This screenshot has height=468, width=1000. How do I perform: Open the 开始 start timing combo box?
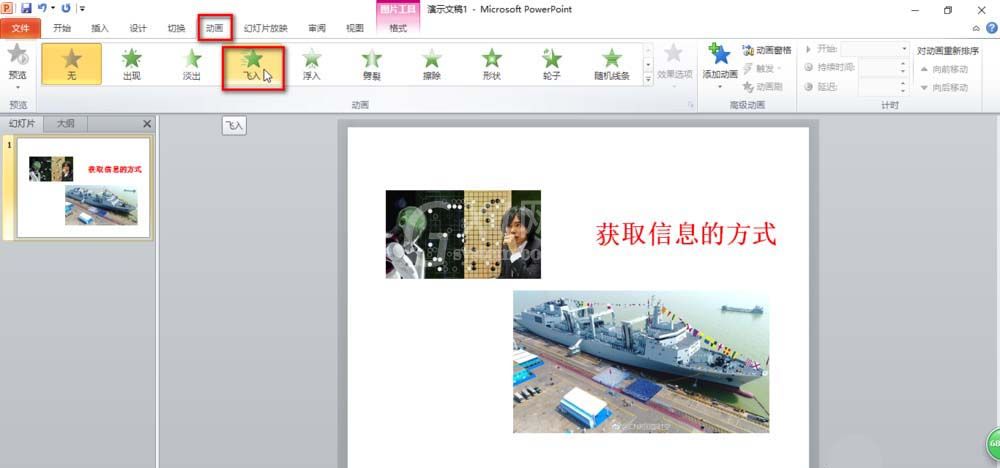point(875,49)
